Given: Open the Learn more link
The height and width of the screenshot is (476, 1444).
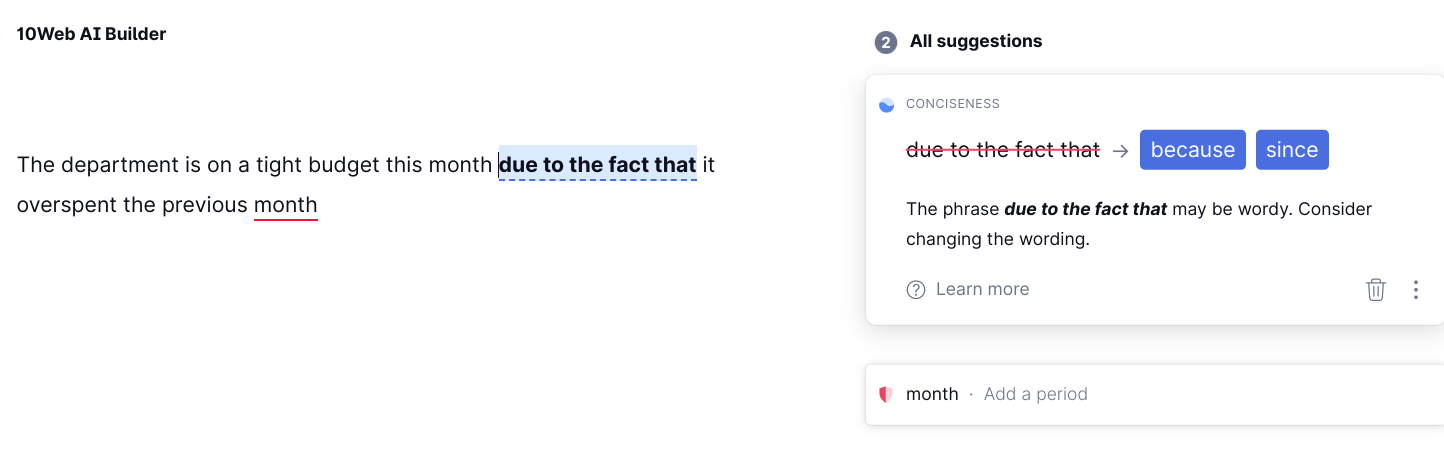Looking at the screenshot, I should point(982,289).
